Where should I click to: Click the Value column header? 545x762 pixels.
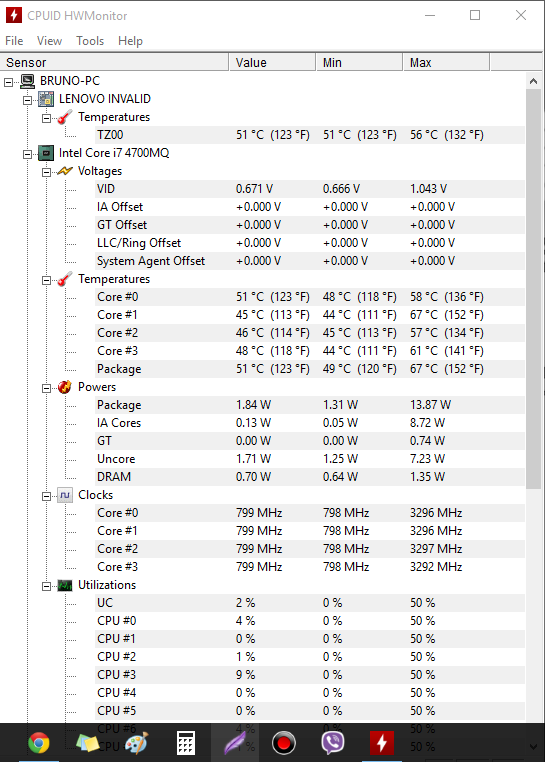click(x=272, y=62)
